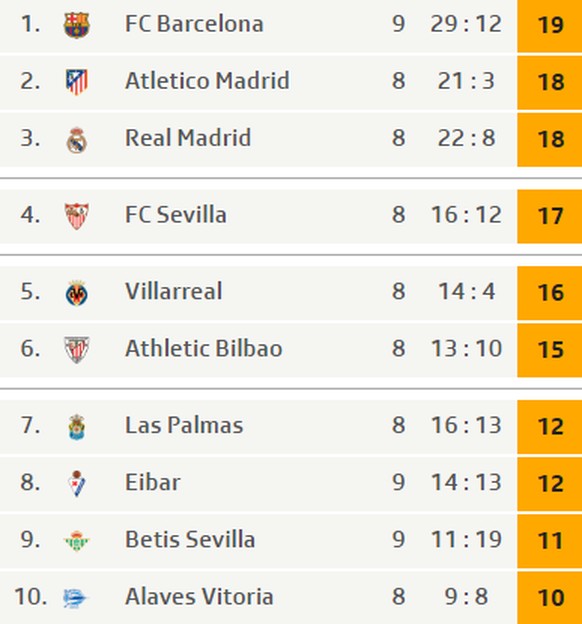
Task: Select the Real Madrid team name
Action: (x=188, y=138)
